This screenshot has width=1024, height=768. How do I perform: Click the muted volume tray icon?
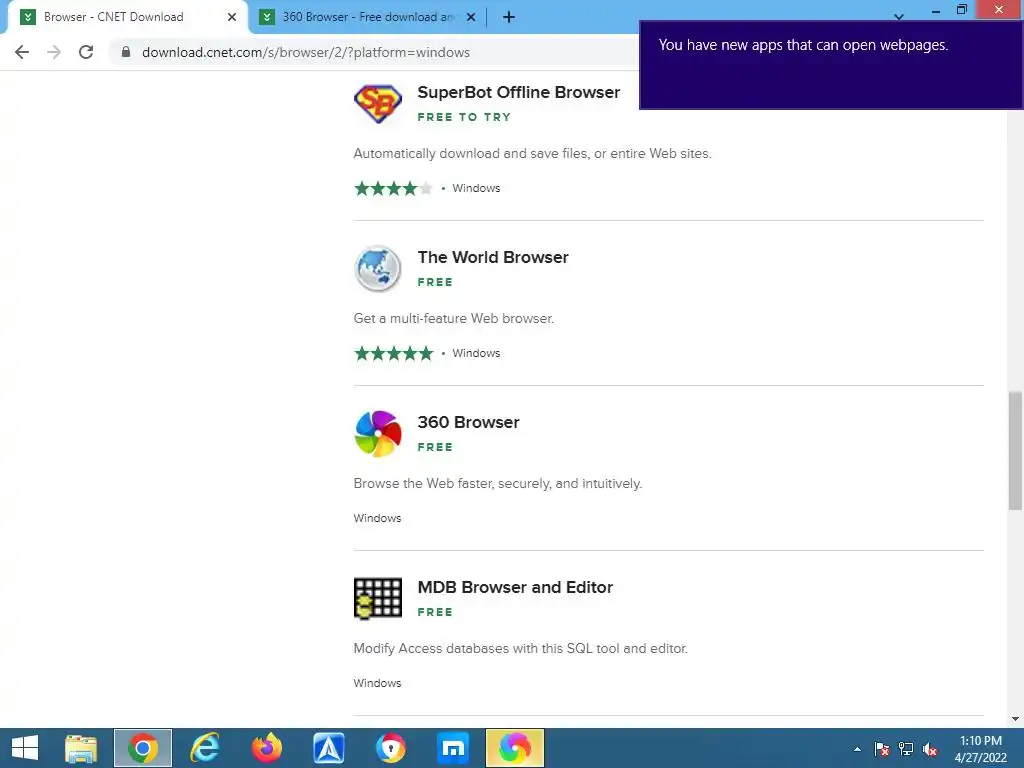tap(930, 749)
